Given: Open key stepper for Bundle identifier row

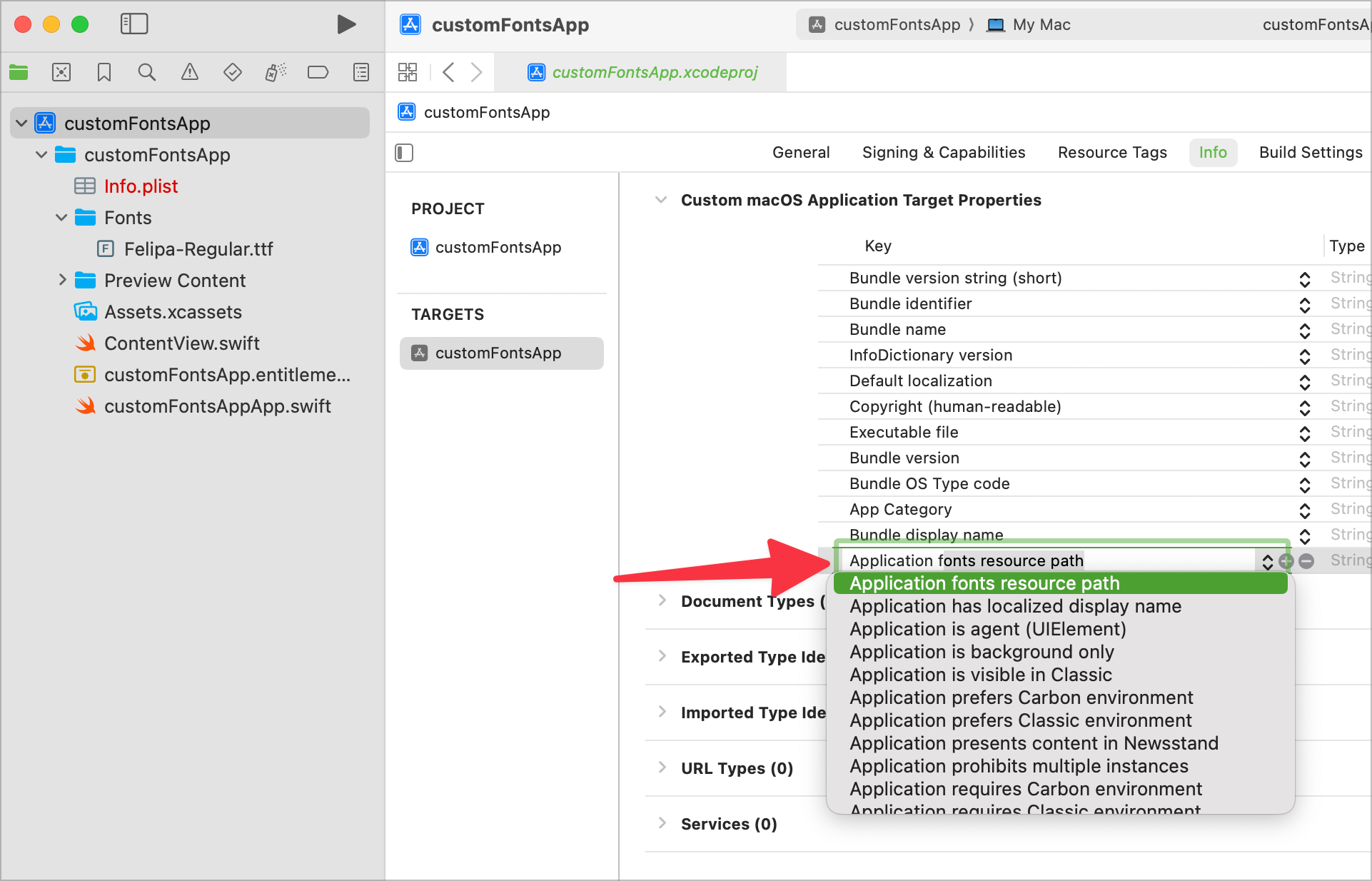Looking at the screenshot, I should (x=1305, y=305).
